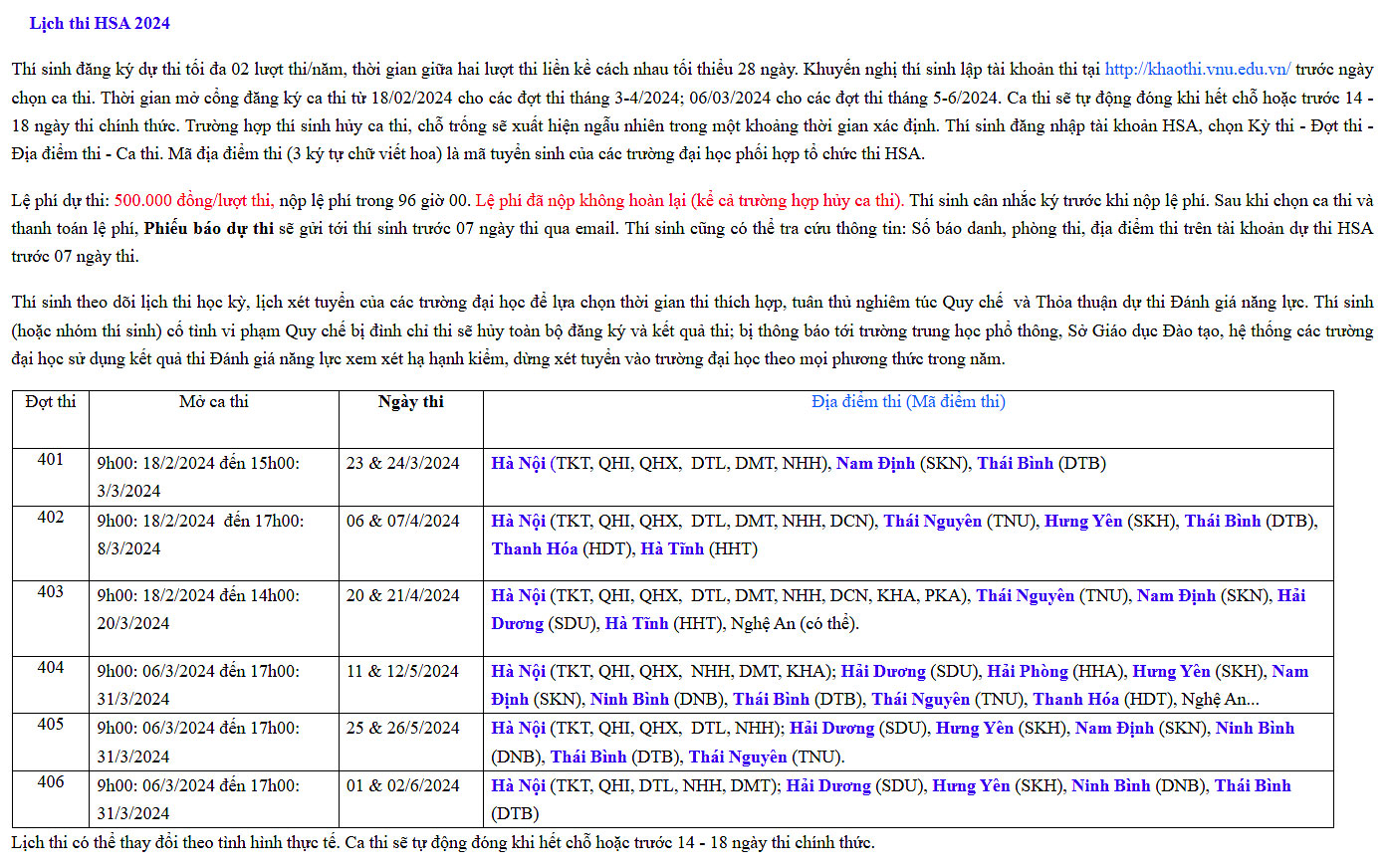Open 'Ninh Bình' link in round 405
The height and width of the screenshot is (868, 1390).
pos(1256,729)
